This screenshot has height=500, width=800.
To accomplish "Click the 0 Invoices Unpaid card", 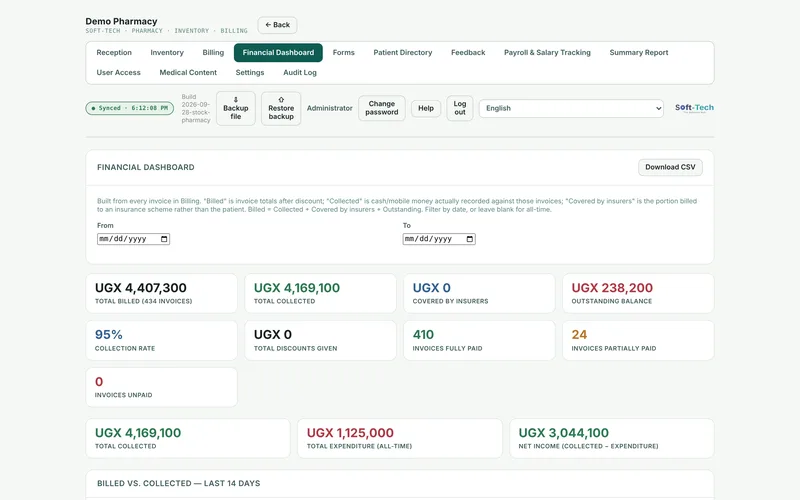I will 161,387.
